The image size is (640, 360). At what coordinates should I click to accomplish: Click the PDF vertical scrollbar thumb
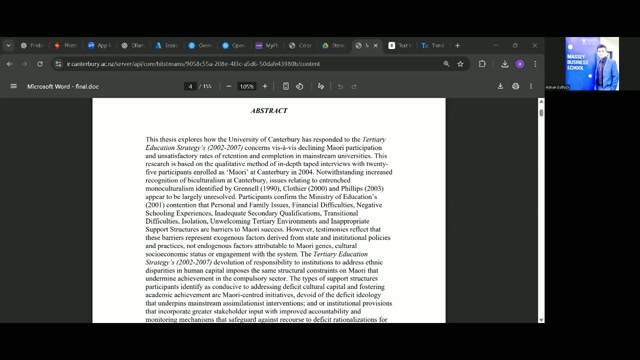(x=541, y=113)
